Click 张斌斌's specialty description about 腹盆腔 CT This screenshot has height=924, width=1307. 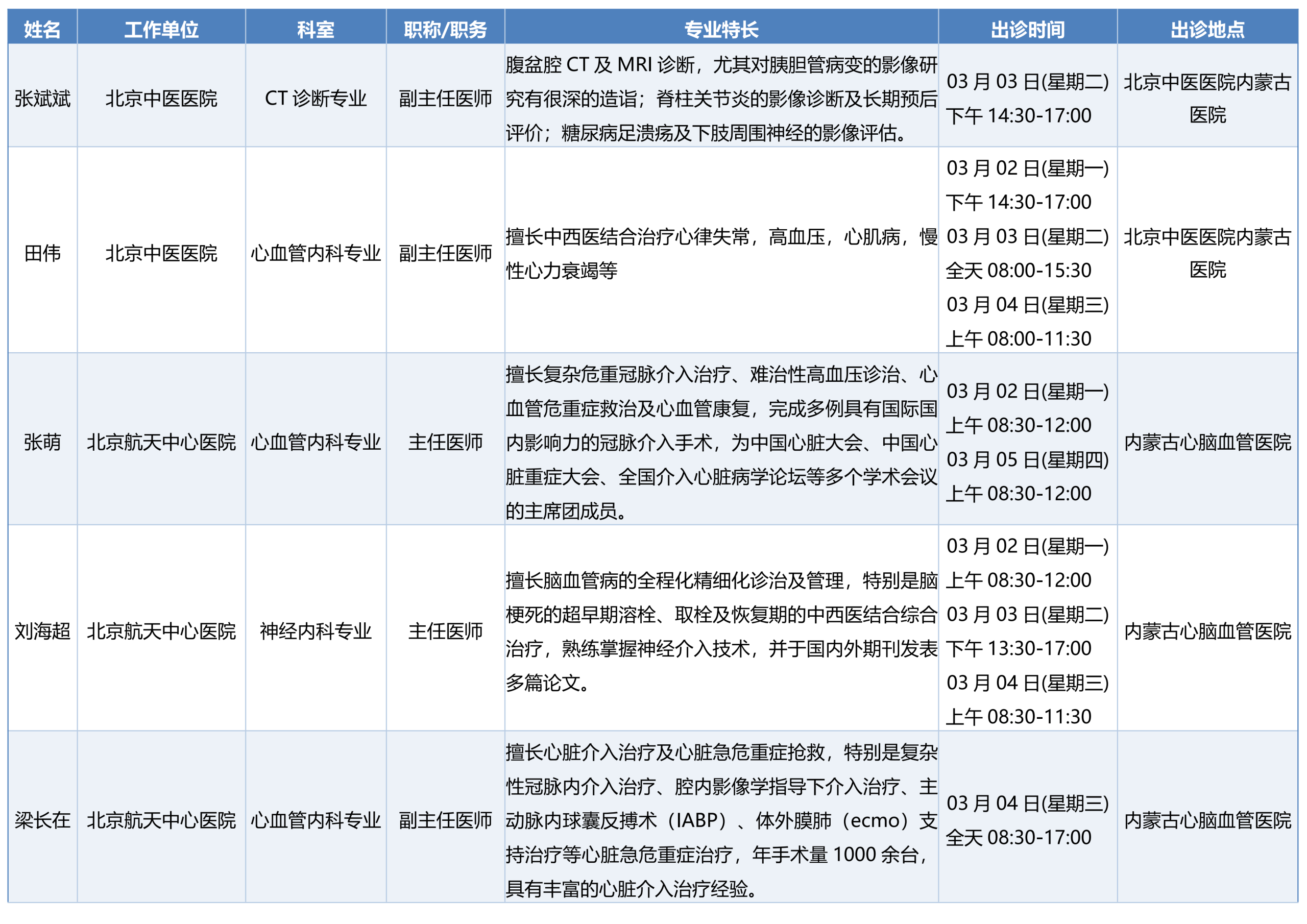point(721,99)
